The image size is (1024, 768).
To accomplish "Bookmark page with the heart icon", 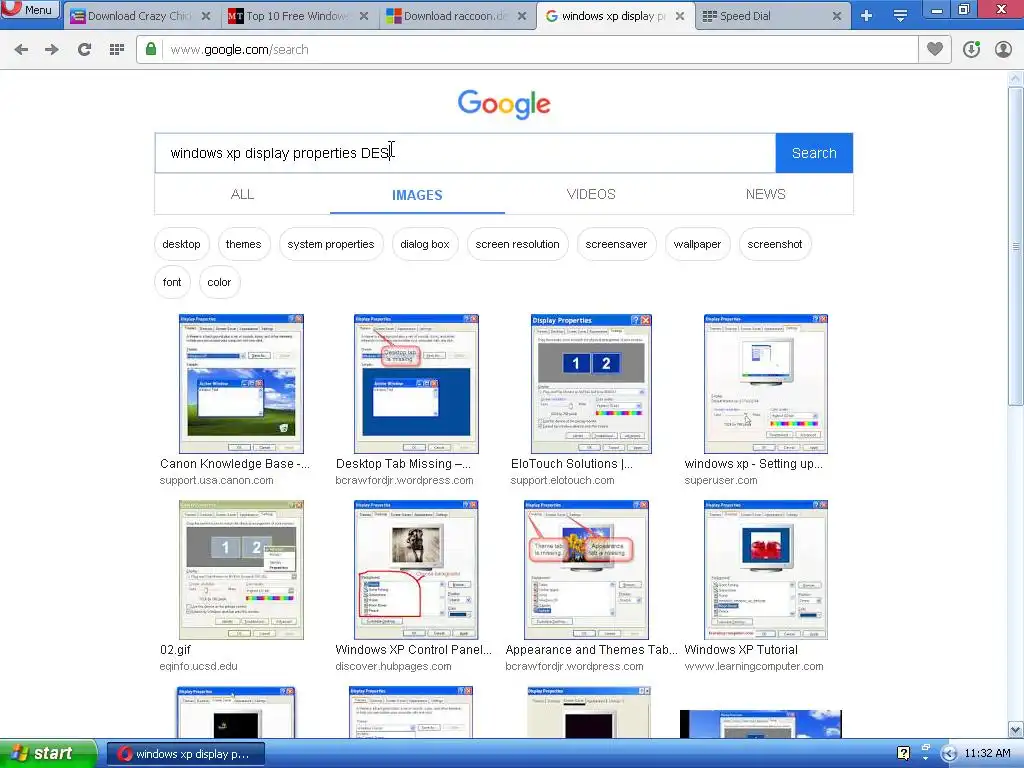I will [935, 50].
